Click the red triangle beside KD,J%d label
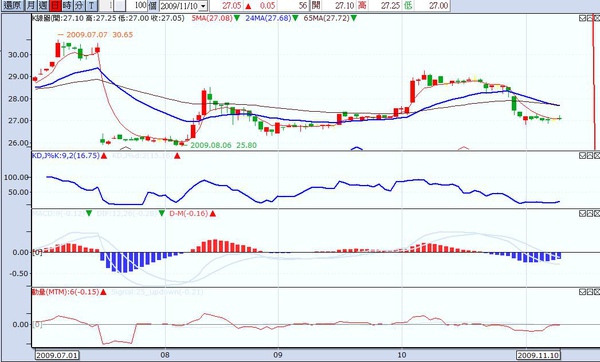 [177, 156]
